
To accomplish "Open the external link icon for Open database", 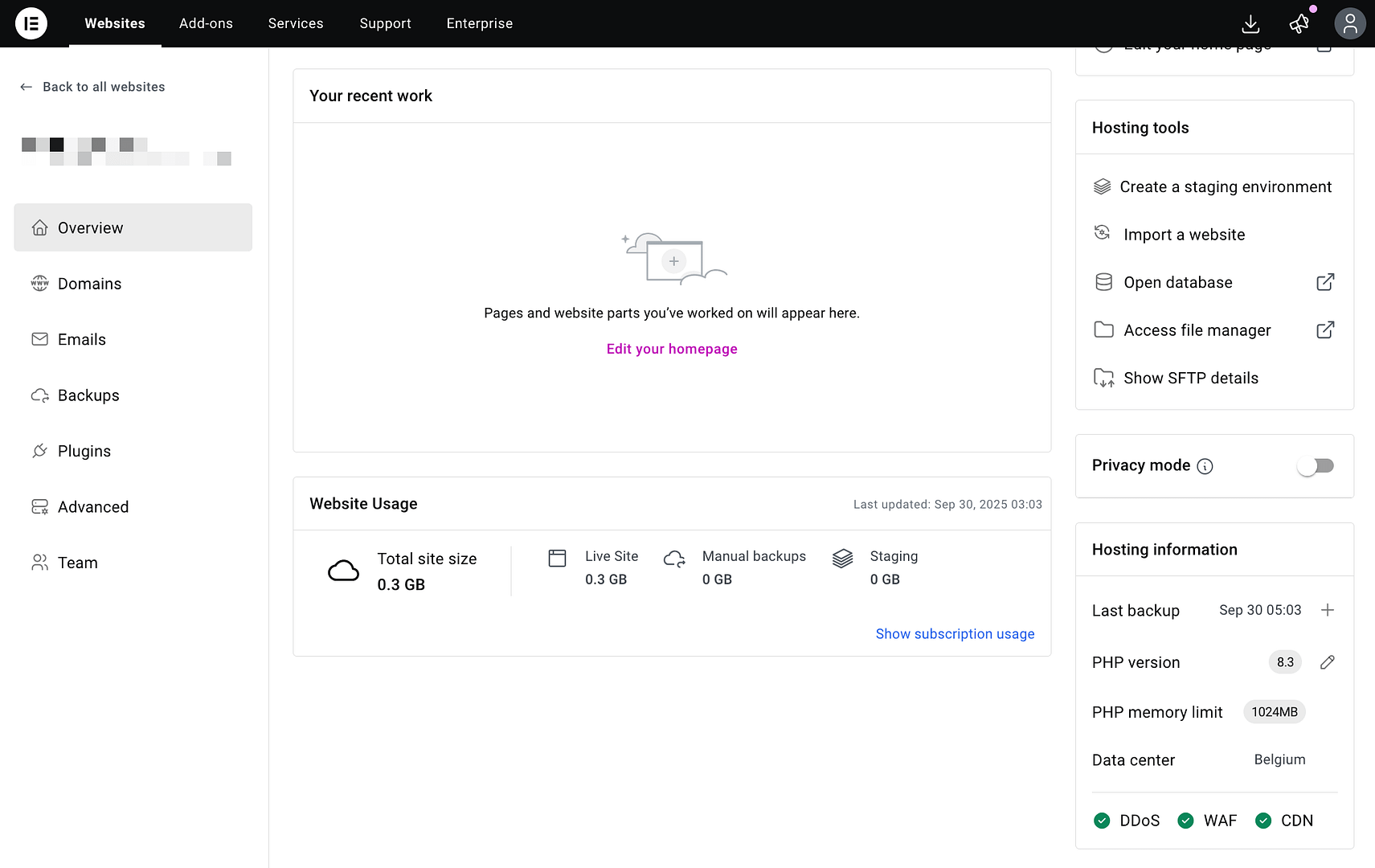I will [1325, 282].
